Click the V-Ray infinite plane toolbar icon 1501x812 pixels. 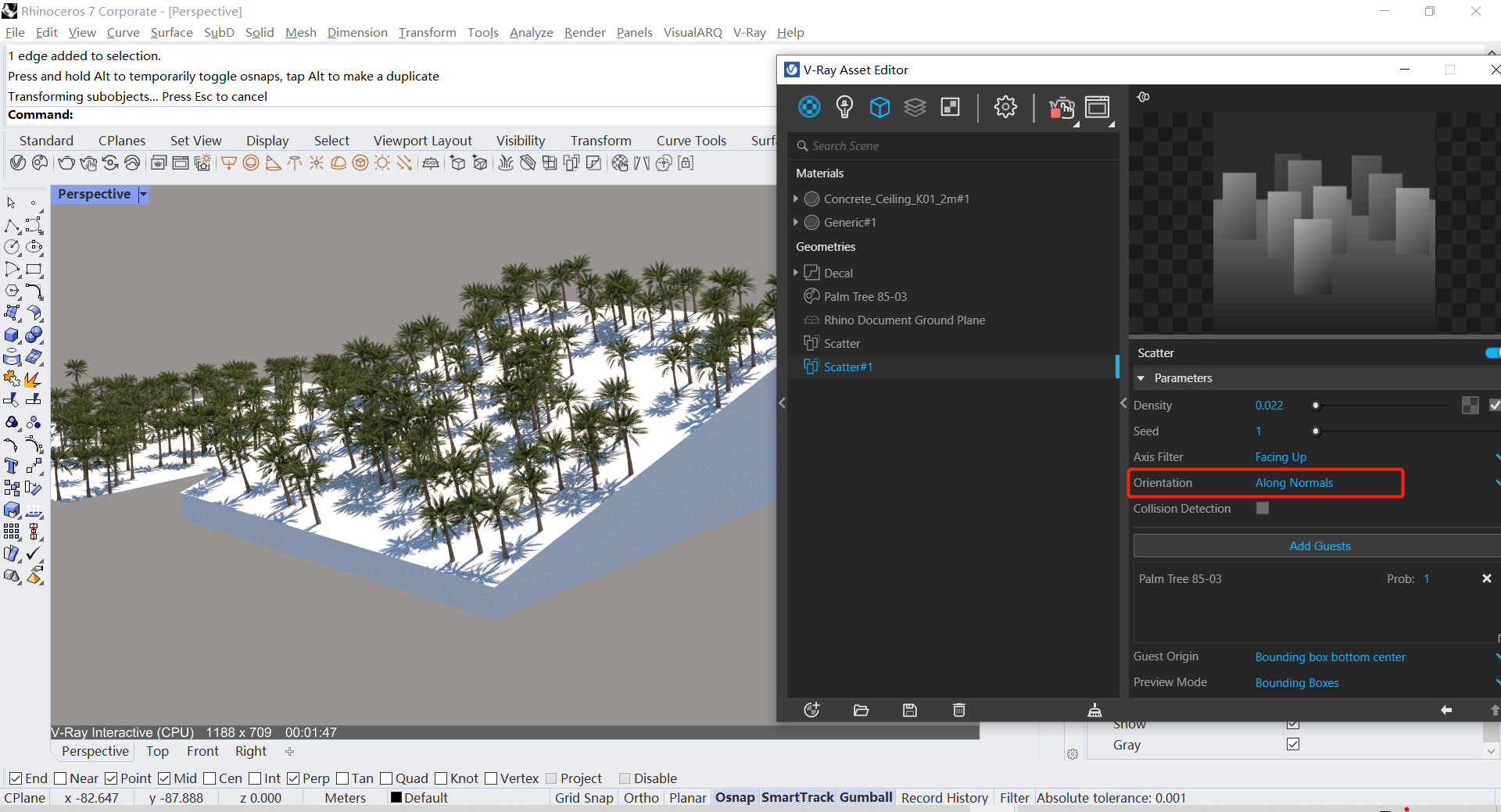(x=431, y=163)
